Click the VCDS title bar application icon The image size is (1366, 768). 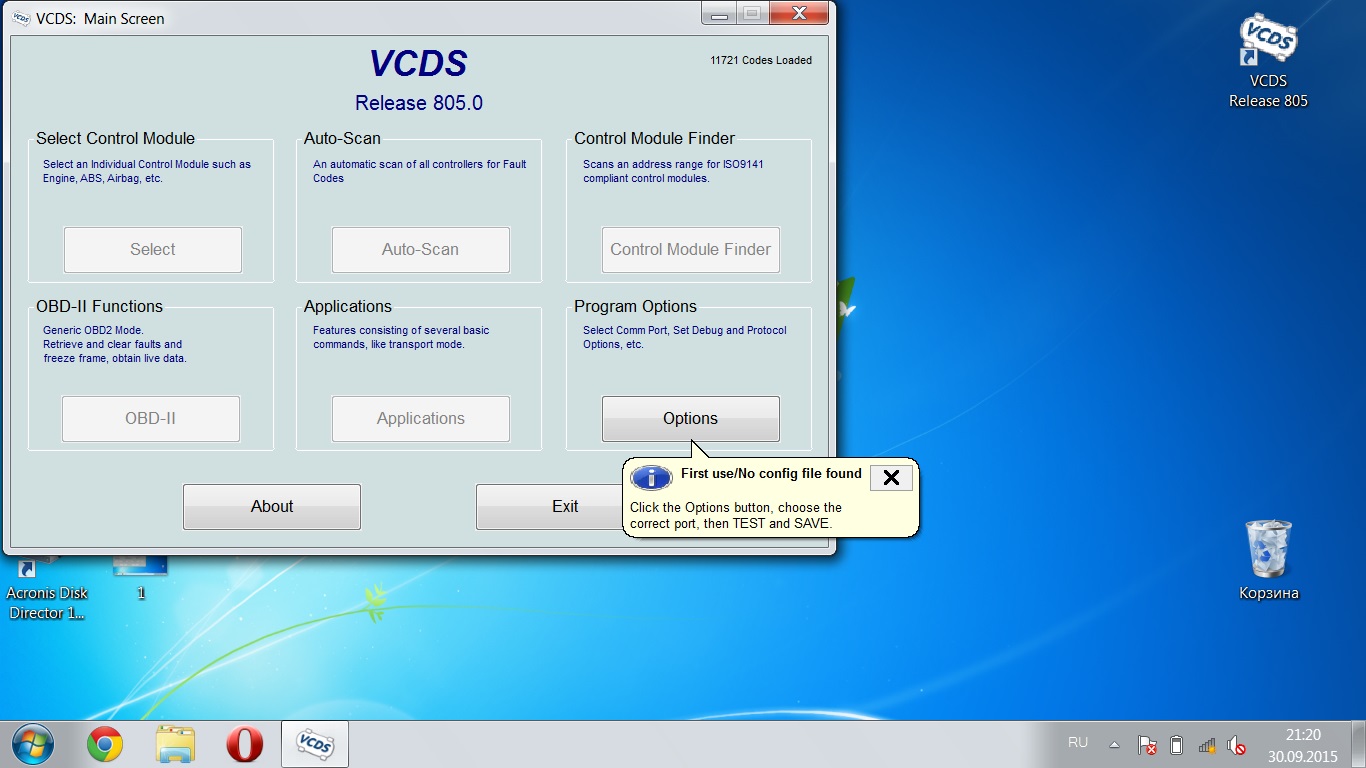click(x=20, y=17)
